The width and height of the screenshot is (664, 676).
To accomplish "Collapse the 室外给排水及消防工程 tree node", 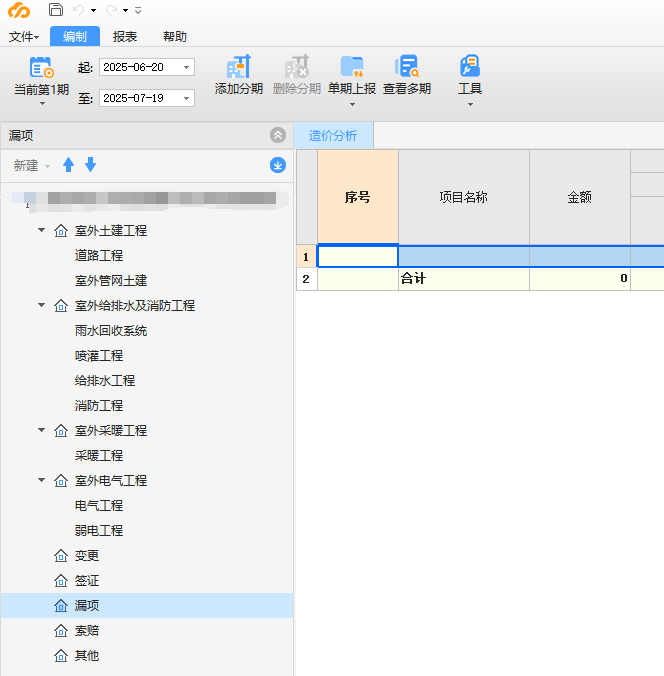I will click(41, 305).
